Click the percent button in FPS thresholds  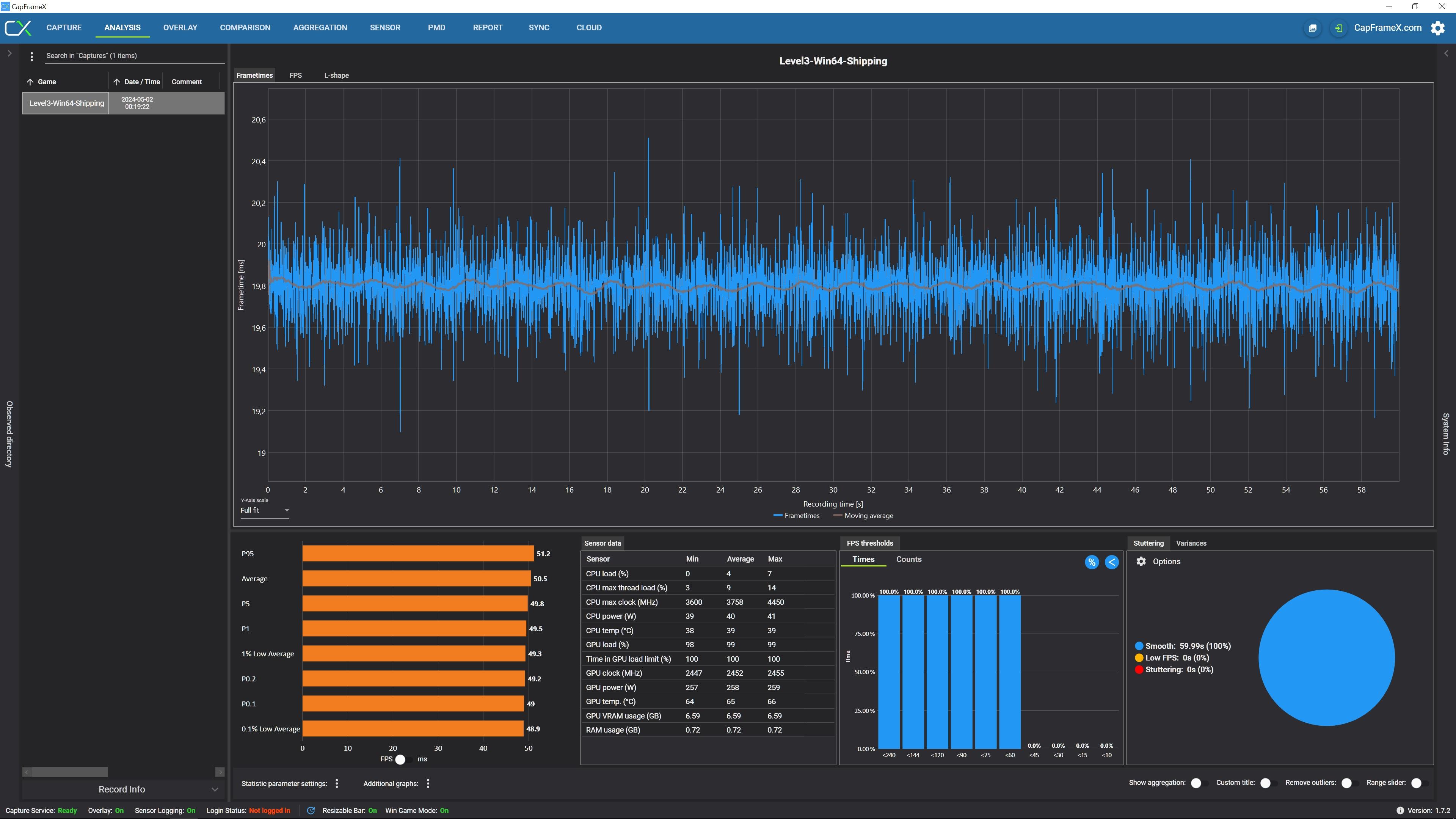click(1092, 562)
